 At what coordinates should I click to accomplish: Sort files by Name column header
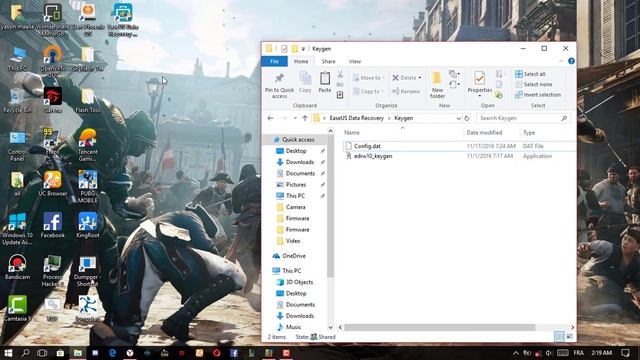(351, 133)
